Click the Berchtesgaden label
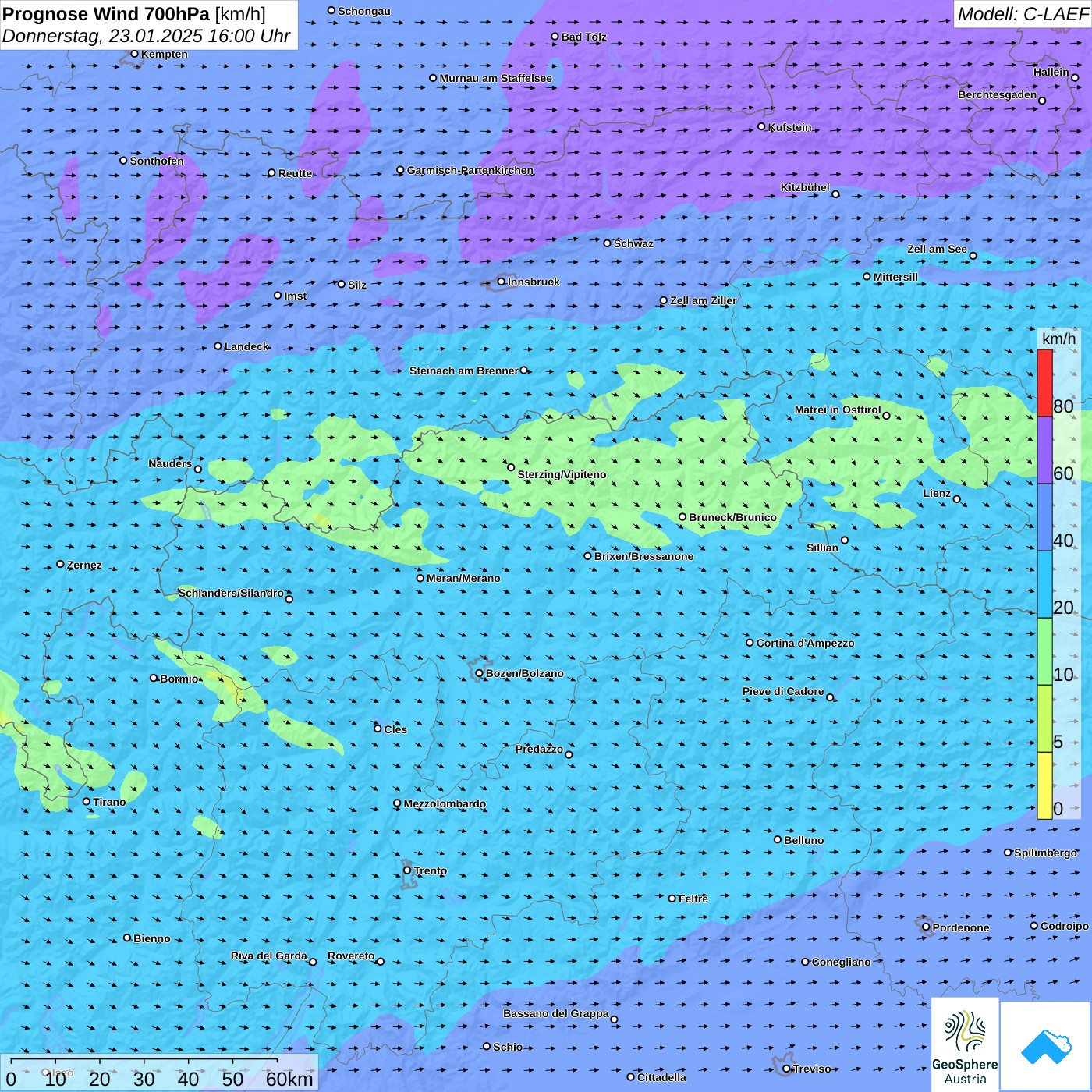The image size is (1092, 1092). [998, 94]
